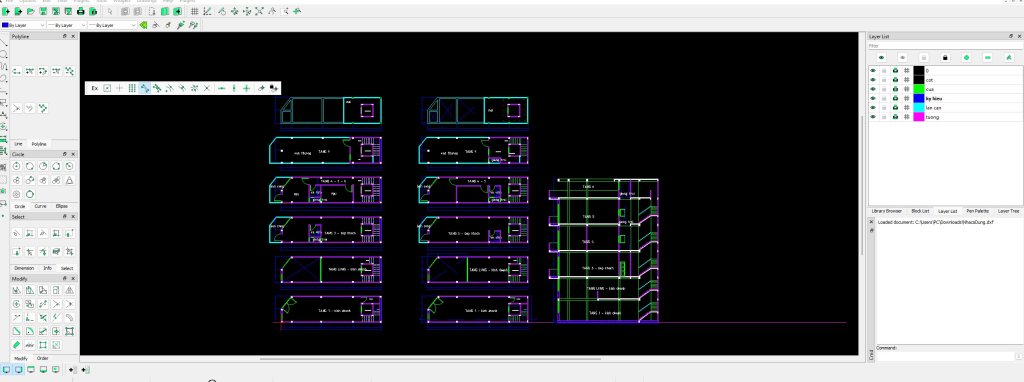Switch to the Info tab
Screen dimensions: 1024x382
tap(48, 268)
